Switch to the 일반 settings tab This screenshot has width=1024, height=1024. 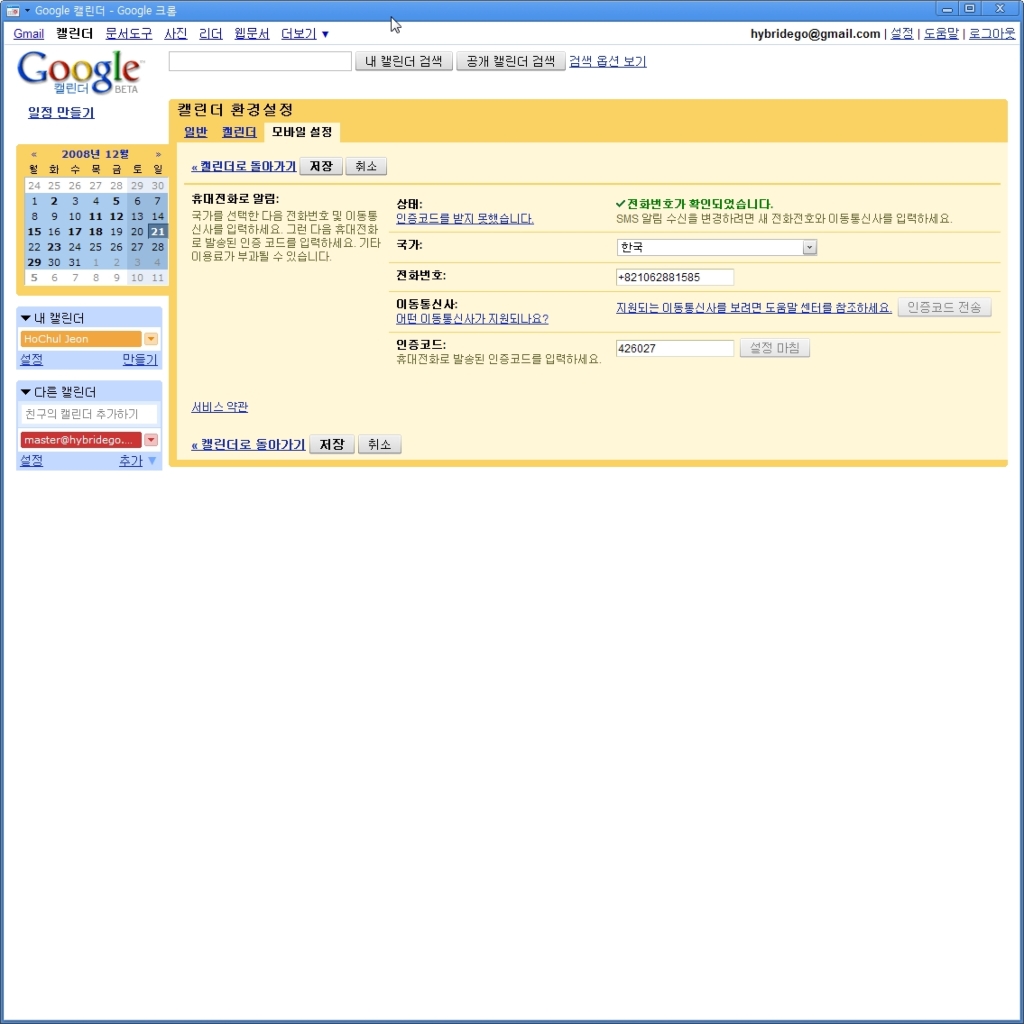pos(195,132)
